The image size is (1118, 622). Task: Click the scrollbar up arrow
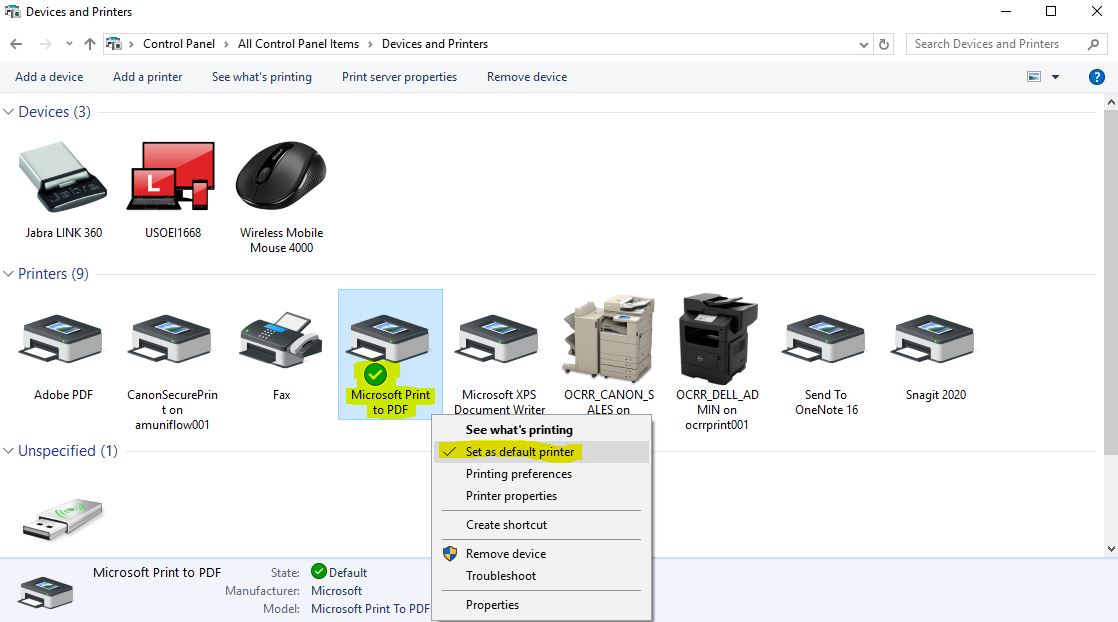(1111, 102)
